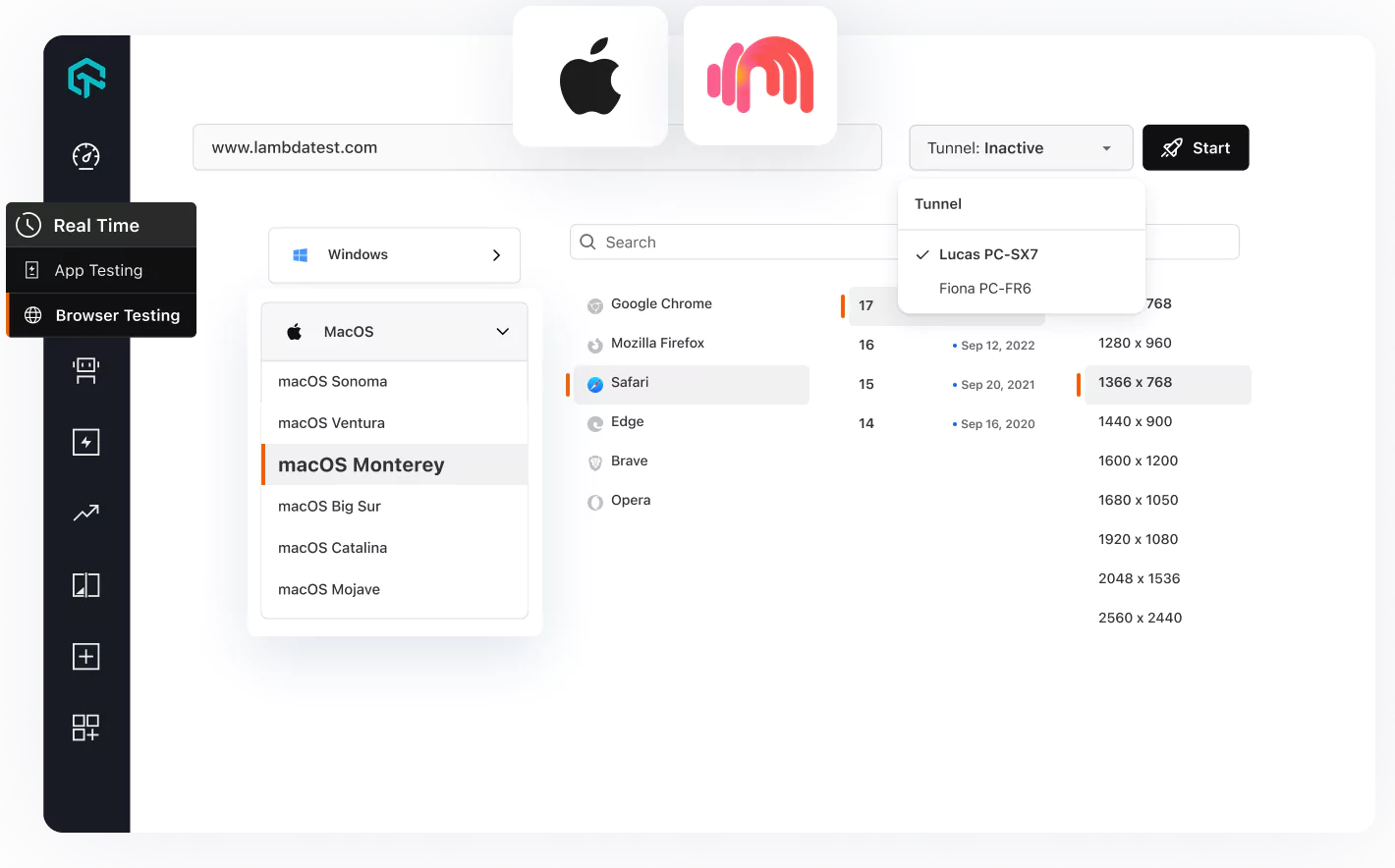Select the robot automation icon in sidebar

86,370
